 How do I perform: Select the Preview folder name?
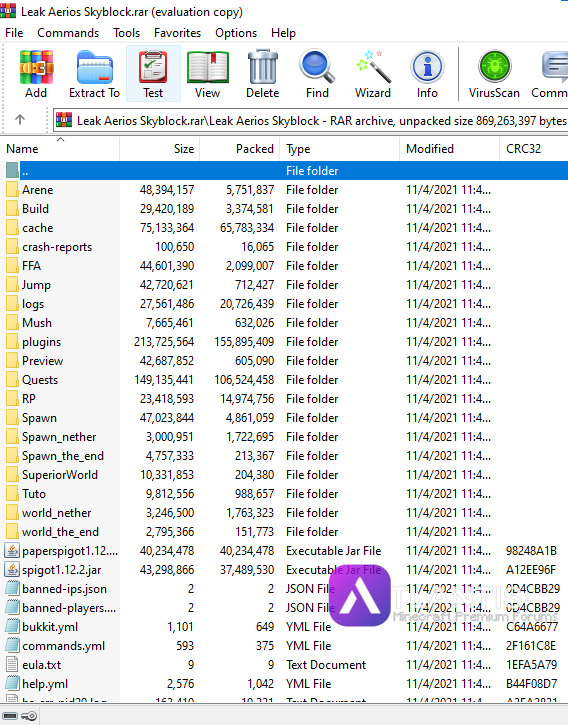[x=43, y=361]
